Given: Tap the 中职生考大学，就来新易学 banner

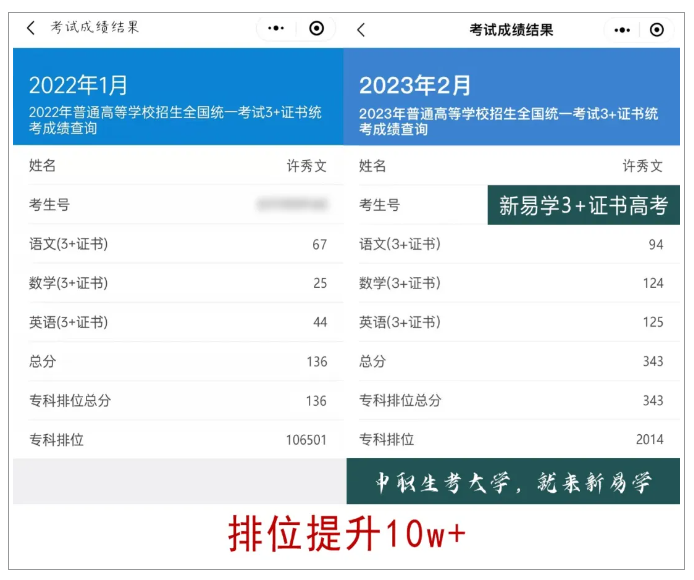Looking at the screenshot, I should pos(513,482).
